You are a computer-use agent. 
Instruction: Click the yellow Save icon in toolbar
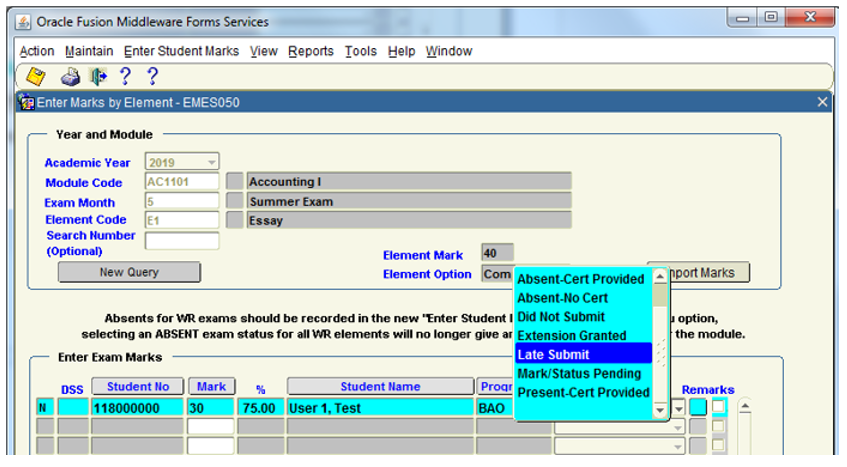coord(35,77)
